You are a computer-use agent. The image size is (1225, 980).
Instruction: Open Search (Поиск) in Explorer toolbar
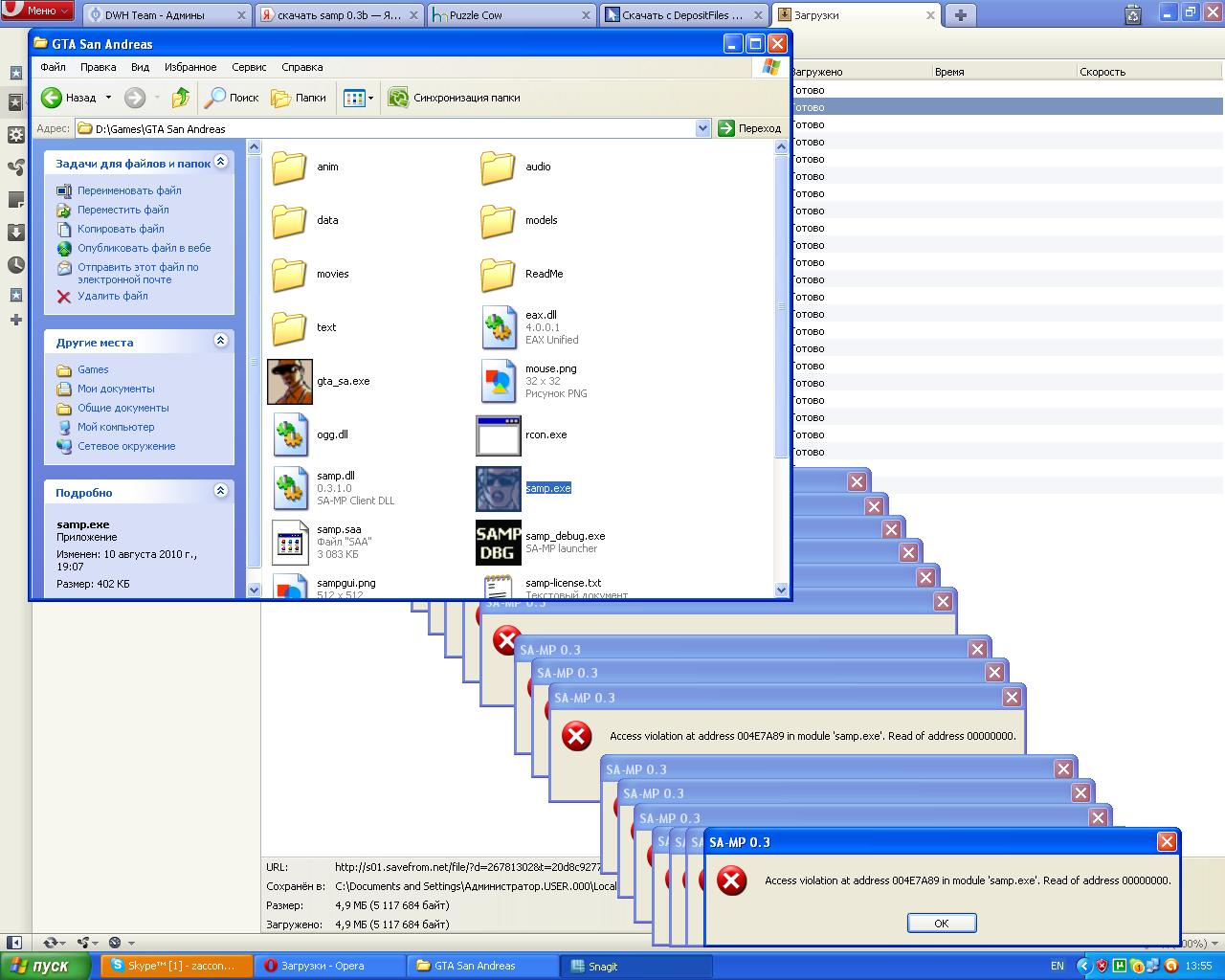tap(233, 98)
